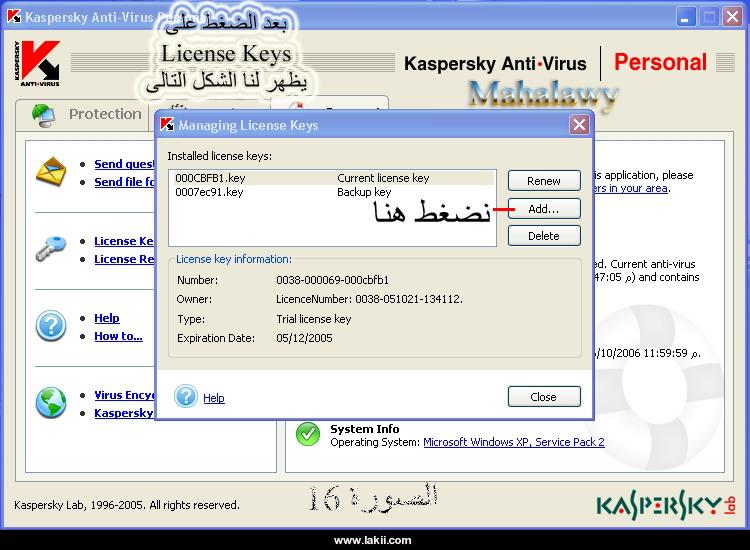
Task: Click the Trial license key type text
Action: (x=314, y=319)
